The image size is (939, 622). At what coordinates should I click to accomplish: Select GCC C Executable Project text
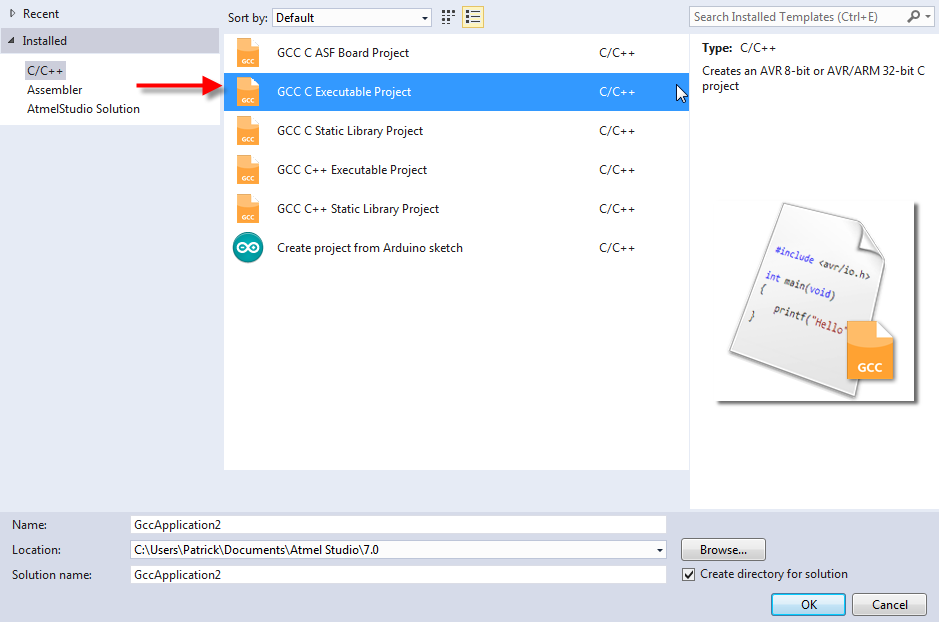344,92
